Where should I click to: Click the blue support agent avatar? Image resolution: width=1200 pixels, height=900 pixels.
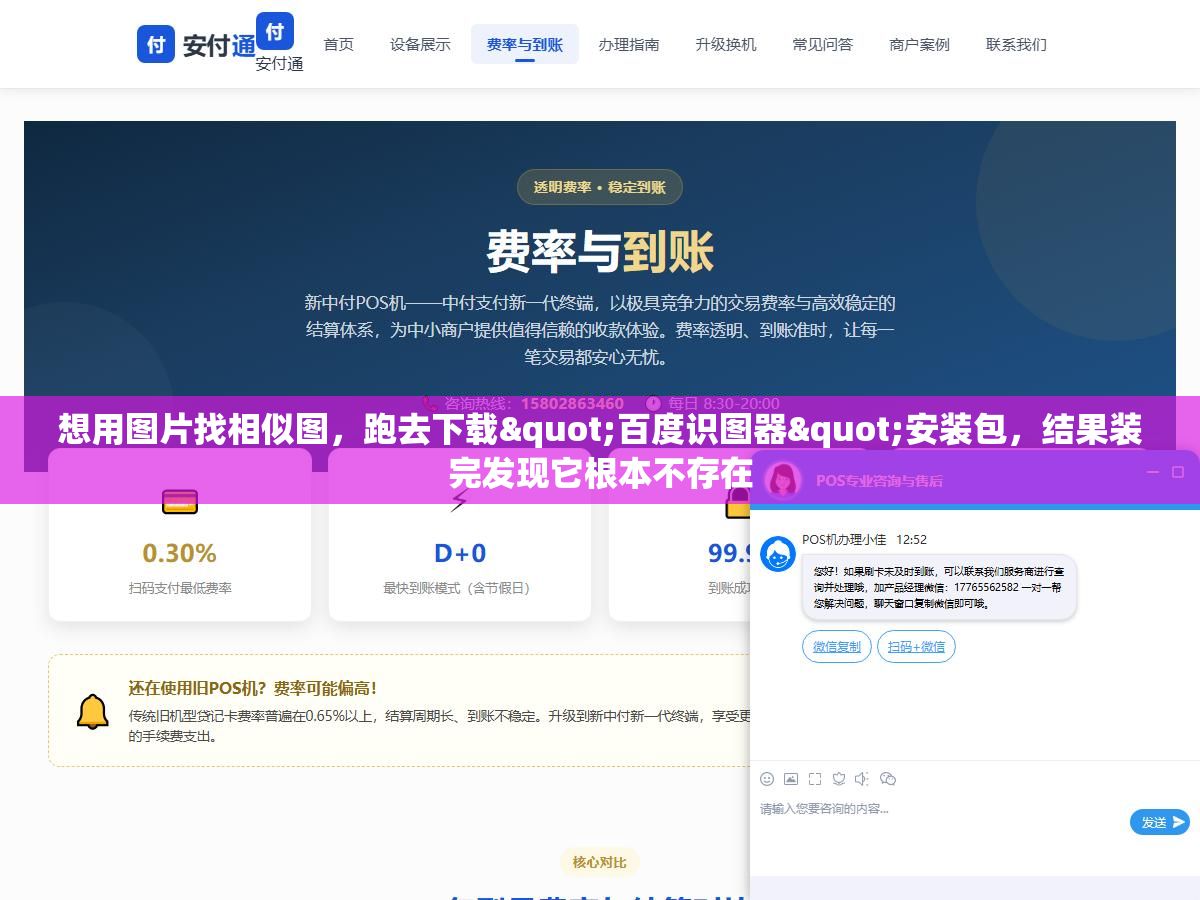point(778,554)
